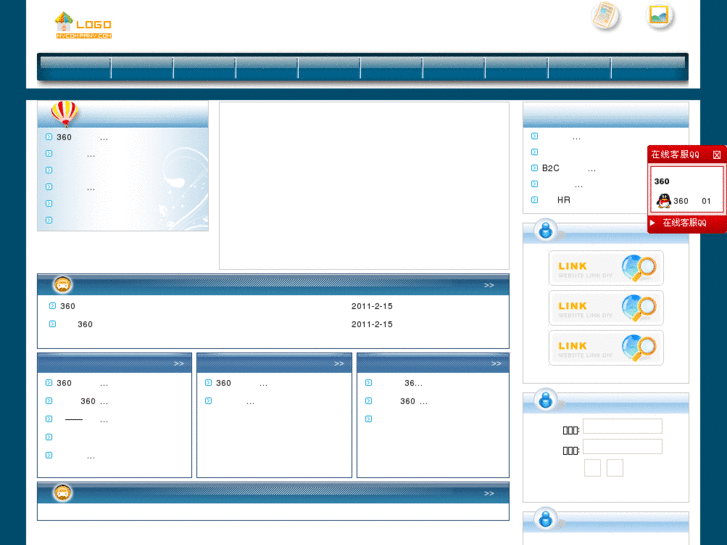Click the middle LINK banner
727x545 pixels.
point(606,308)
